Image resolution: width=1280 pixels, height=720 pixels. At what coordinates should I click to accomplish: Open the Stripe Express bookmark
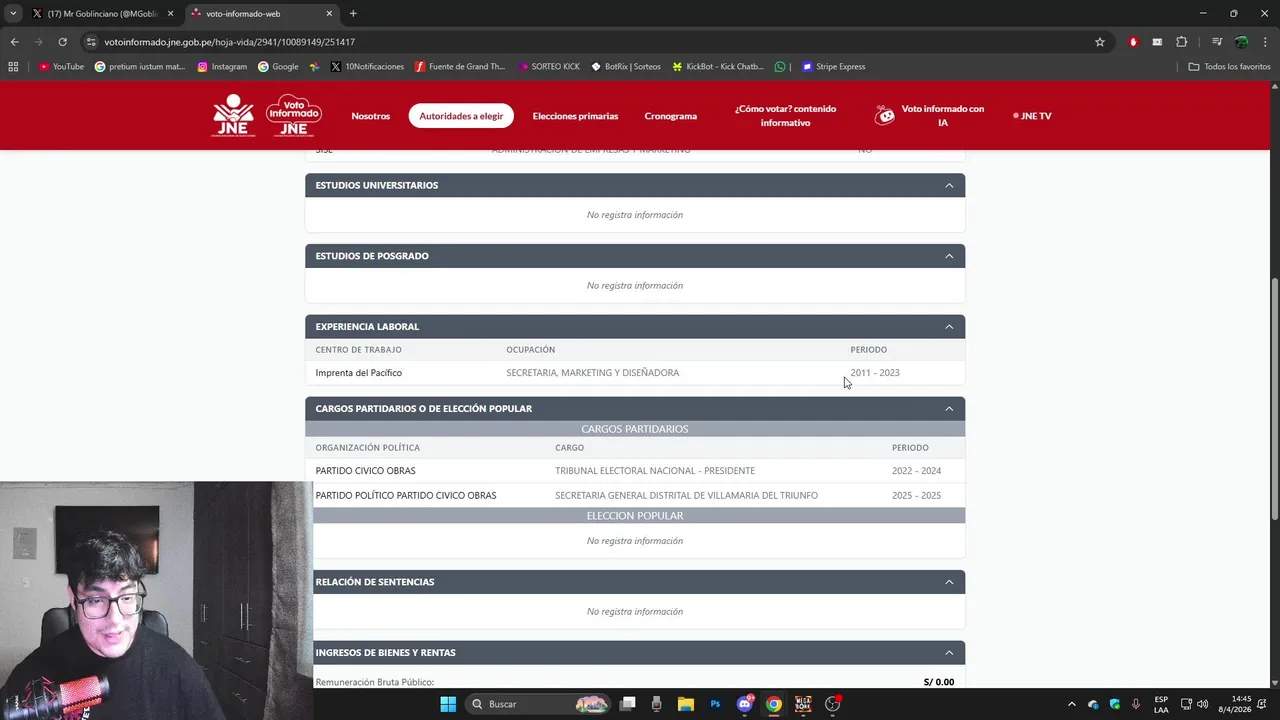(834, 67)
